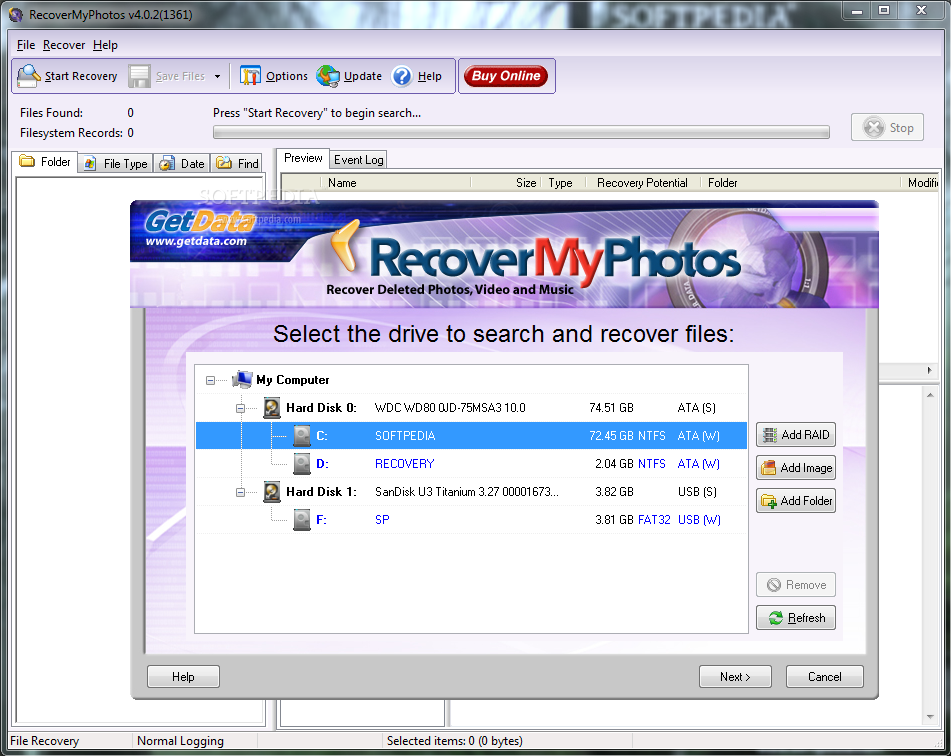
Task: Select the SOFTPEDIA volume label
Action: pyautogui.click(x=405, y=436)
